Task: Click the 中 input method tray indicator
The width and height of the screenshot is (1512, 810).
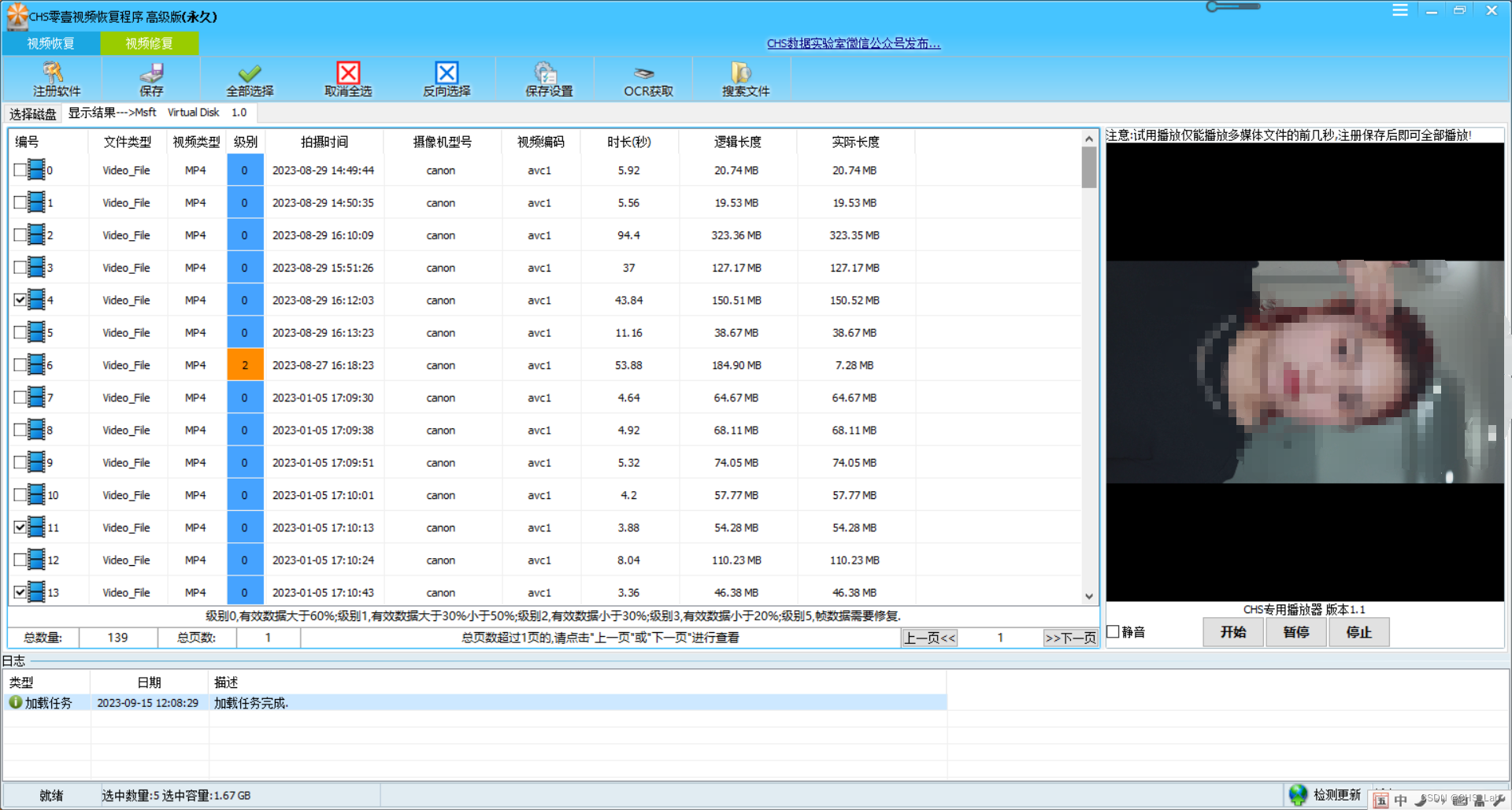Action: (1400, 799)
